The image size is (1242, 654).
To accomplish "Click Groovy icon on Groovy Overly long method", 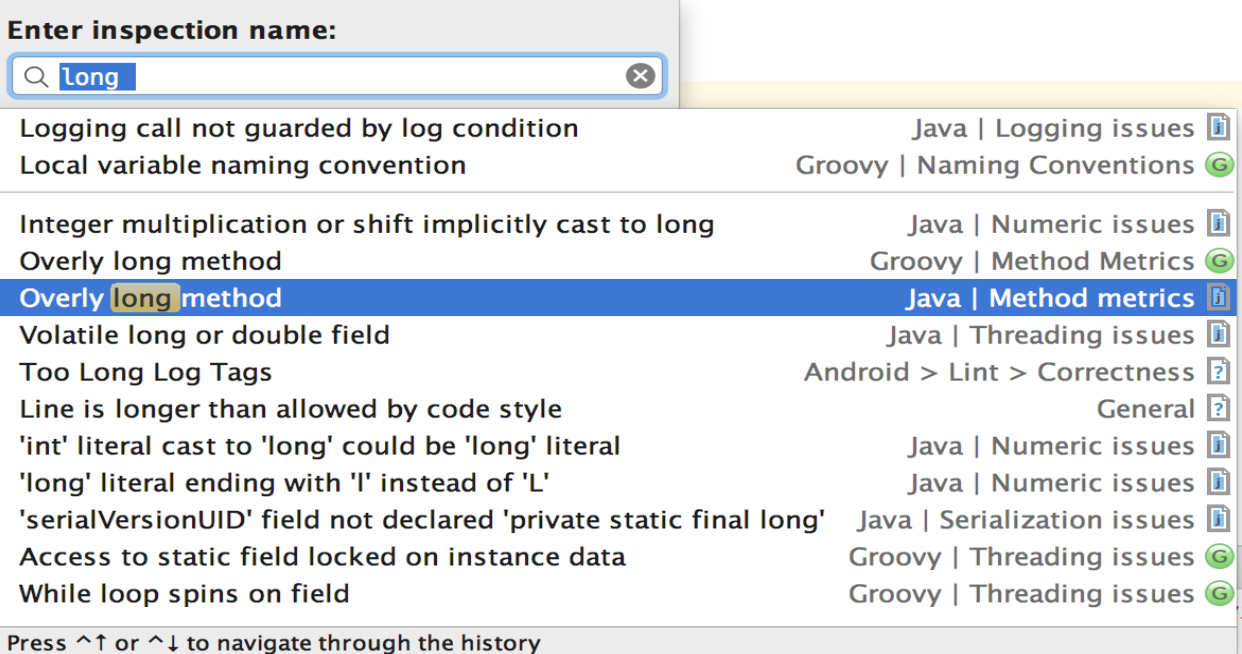I will [1218, 261].
